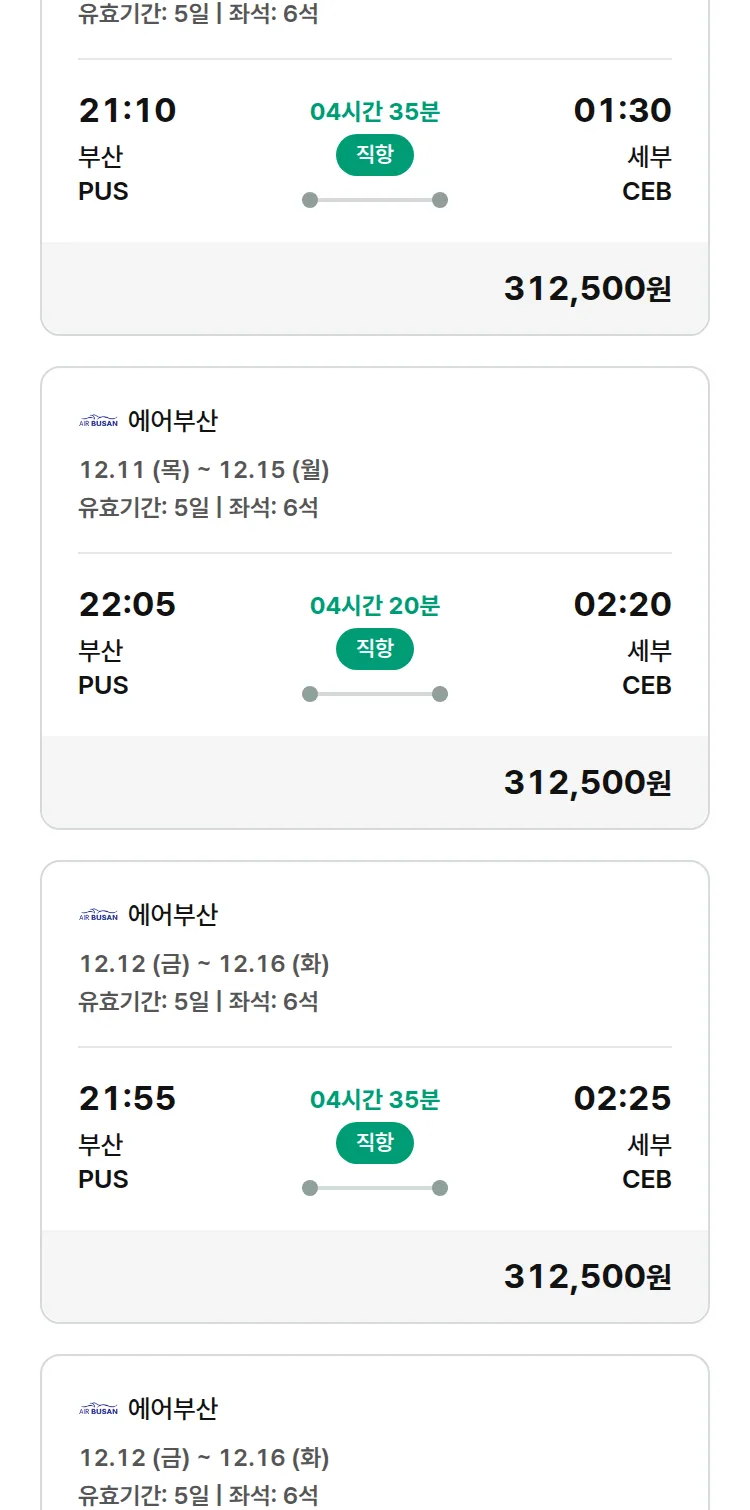Click route line on the 21:10 departure flight
The height and width of the screenshot is (1510, 750).
coord(374,200)
